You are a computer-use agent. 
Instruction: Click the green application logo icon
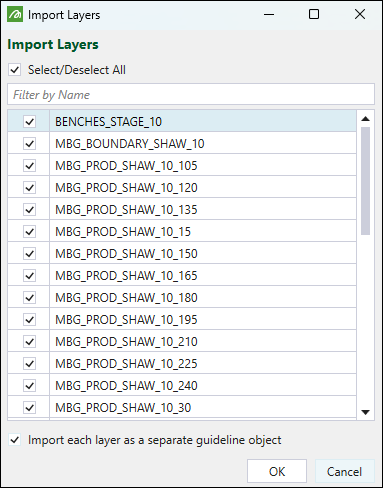coord(15,14)
